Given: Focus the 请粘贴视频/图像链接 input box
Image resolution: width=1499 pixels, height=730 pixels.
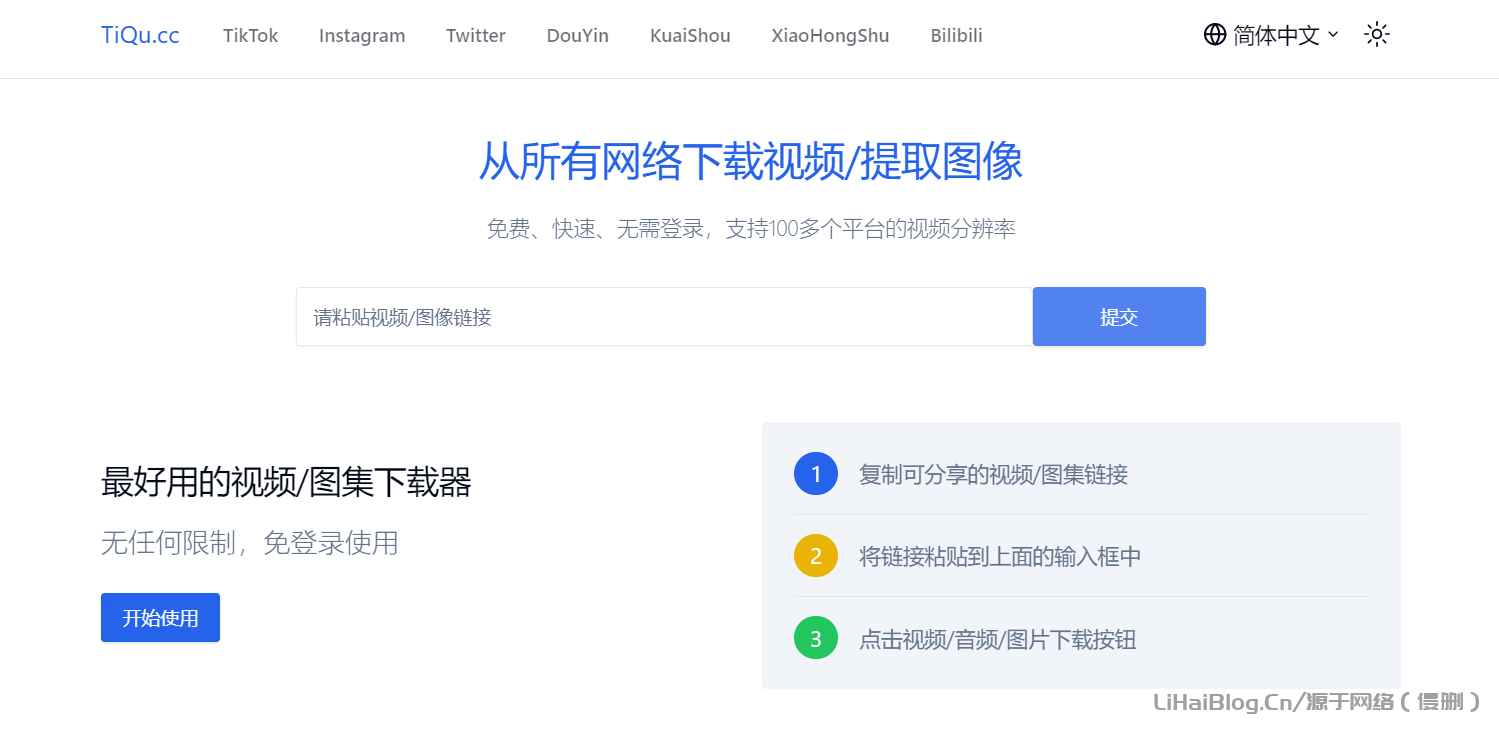Looking at the screenshot, I should click(x=664, y=317).
